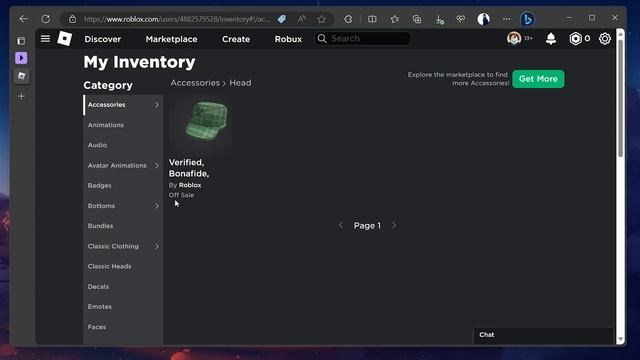The width and height of the screenshot is (640, 360).
Task: Click the Off Sale status text
Action: point(181,195)
